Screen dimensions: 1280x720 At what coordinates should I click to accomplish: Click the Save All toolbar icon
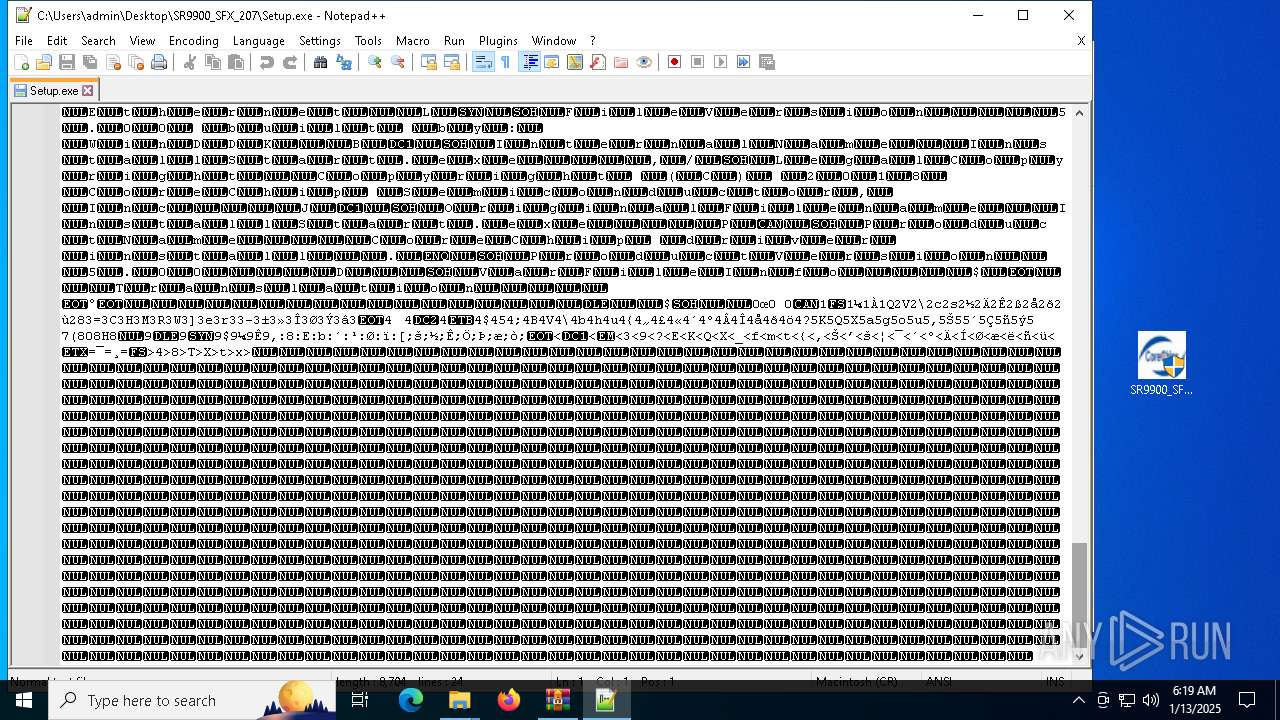click(90, 62)
